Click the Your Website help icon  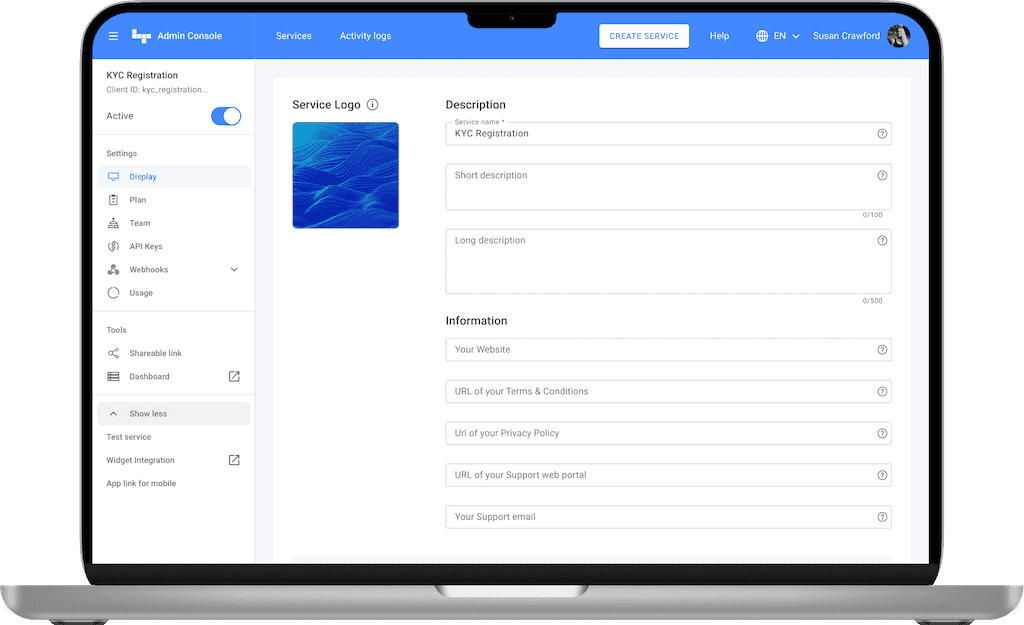click(x=882, y=349)
